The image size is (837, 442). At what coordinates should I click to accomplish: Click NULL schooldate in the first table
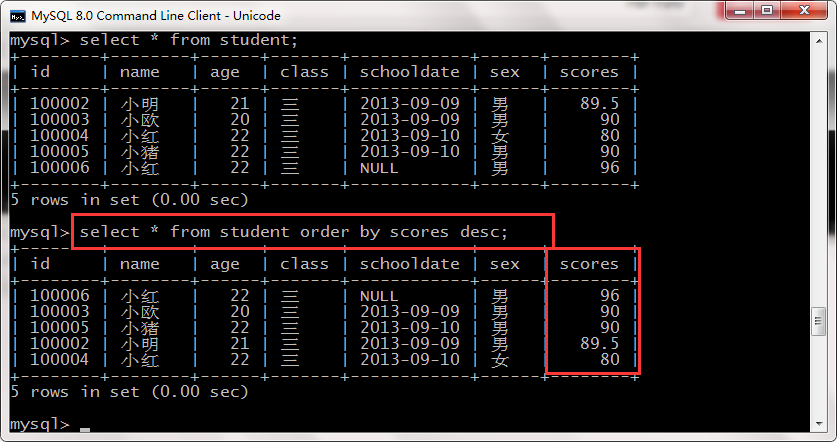point(379,168)
